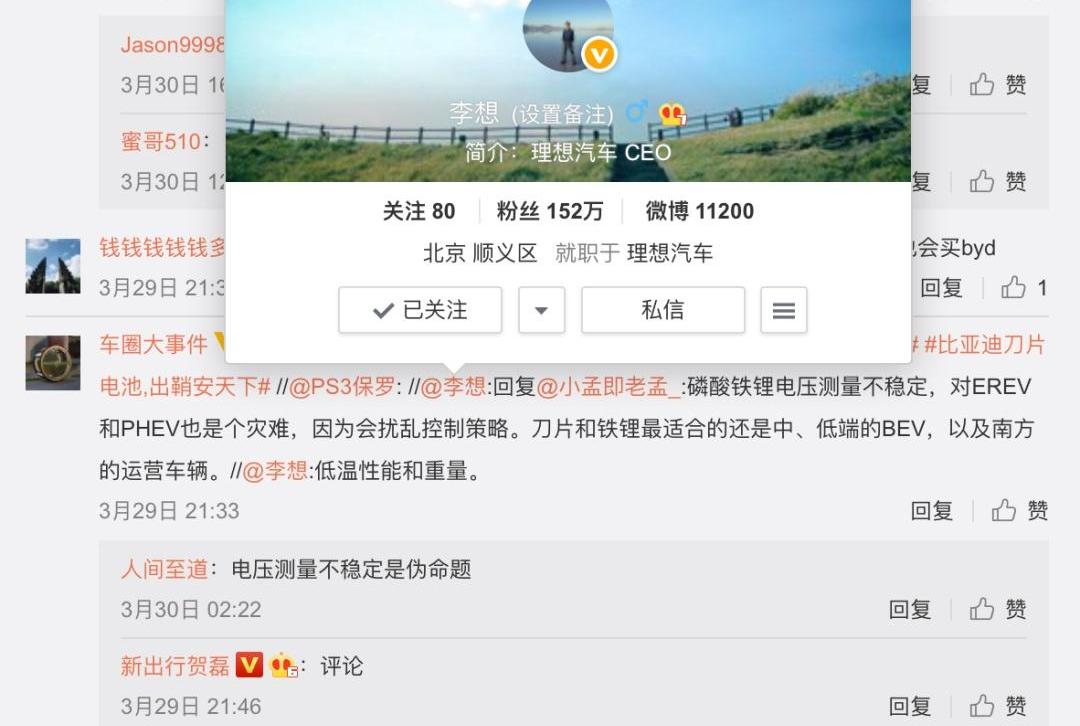The width and height of the screenshot is (1080, 726).
Task: Click the 理想汽车 workplace link in the profile card
Action: point(669,253)
